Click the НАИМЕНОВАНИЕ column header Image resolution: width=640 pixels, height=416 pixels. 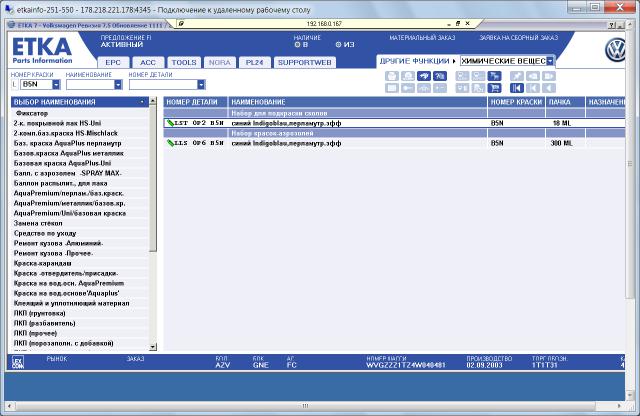click(358, 102)
